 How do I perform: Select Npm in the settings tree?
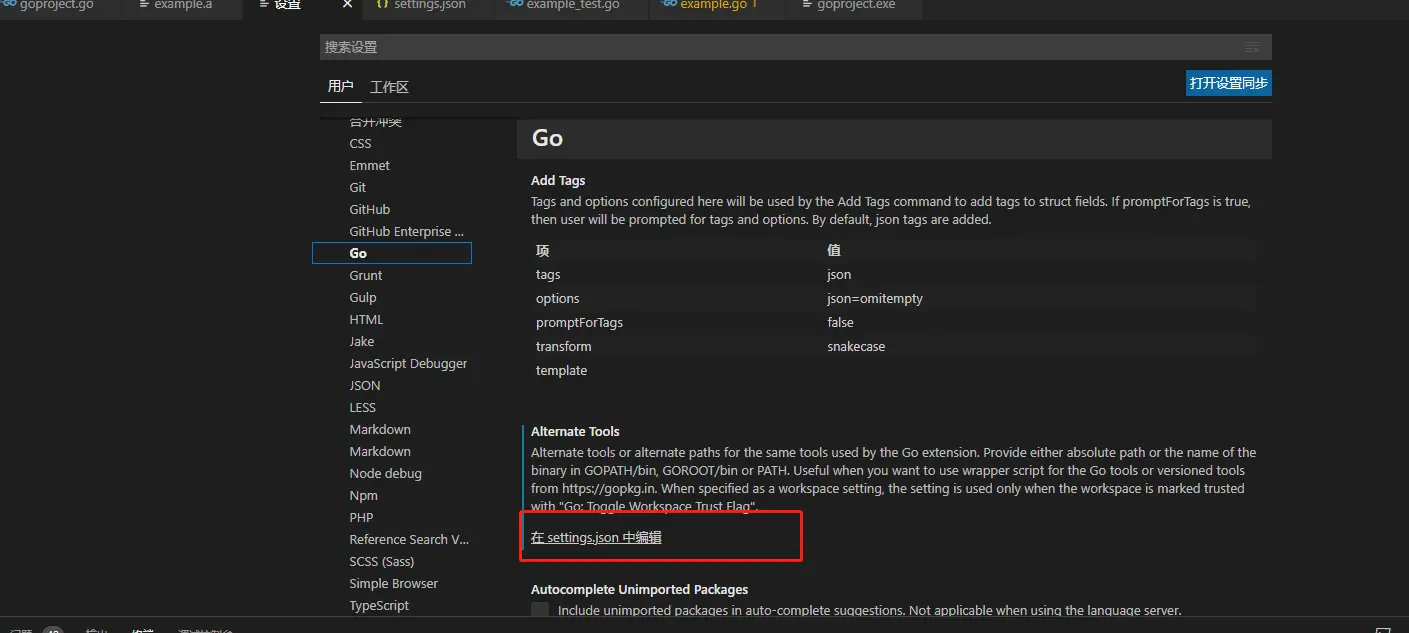click(364, 496)
